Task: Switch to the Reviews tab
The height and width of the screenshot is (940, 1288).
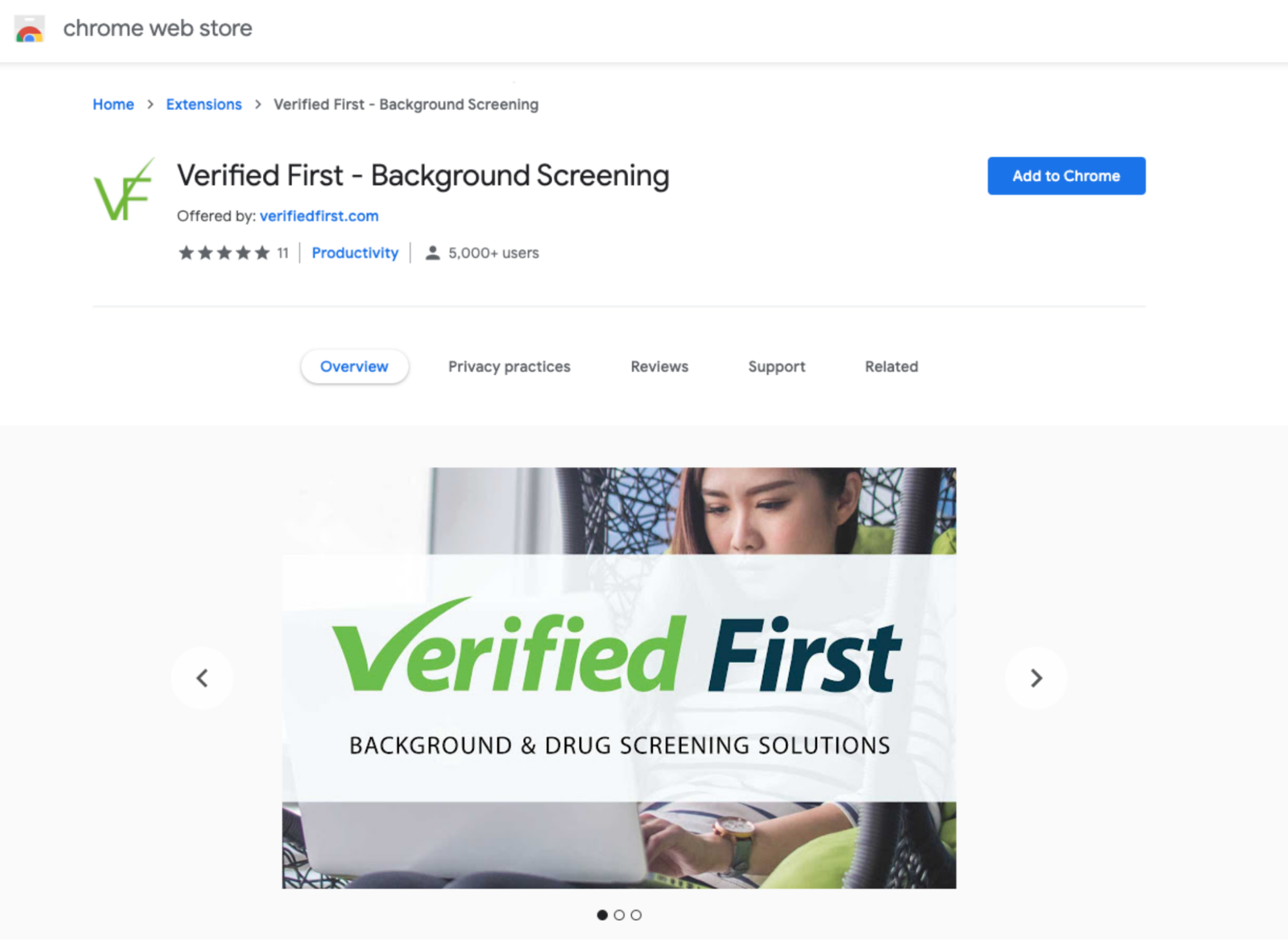Action: (659, 367)
